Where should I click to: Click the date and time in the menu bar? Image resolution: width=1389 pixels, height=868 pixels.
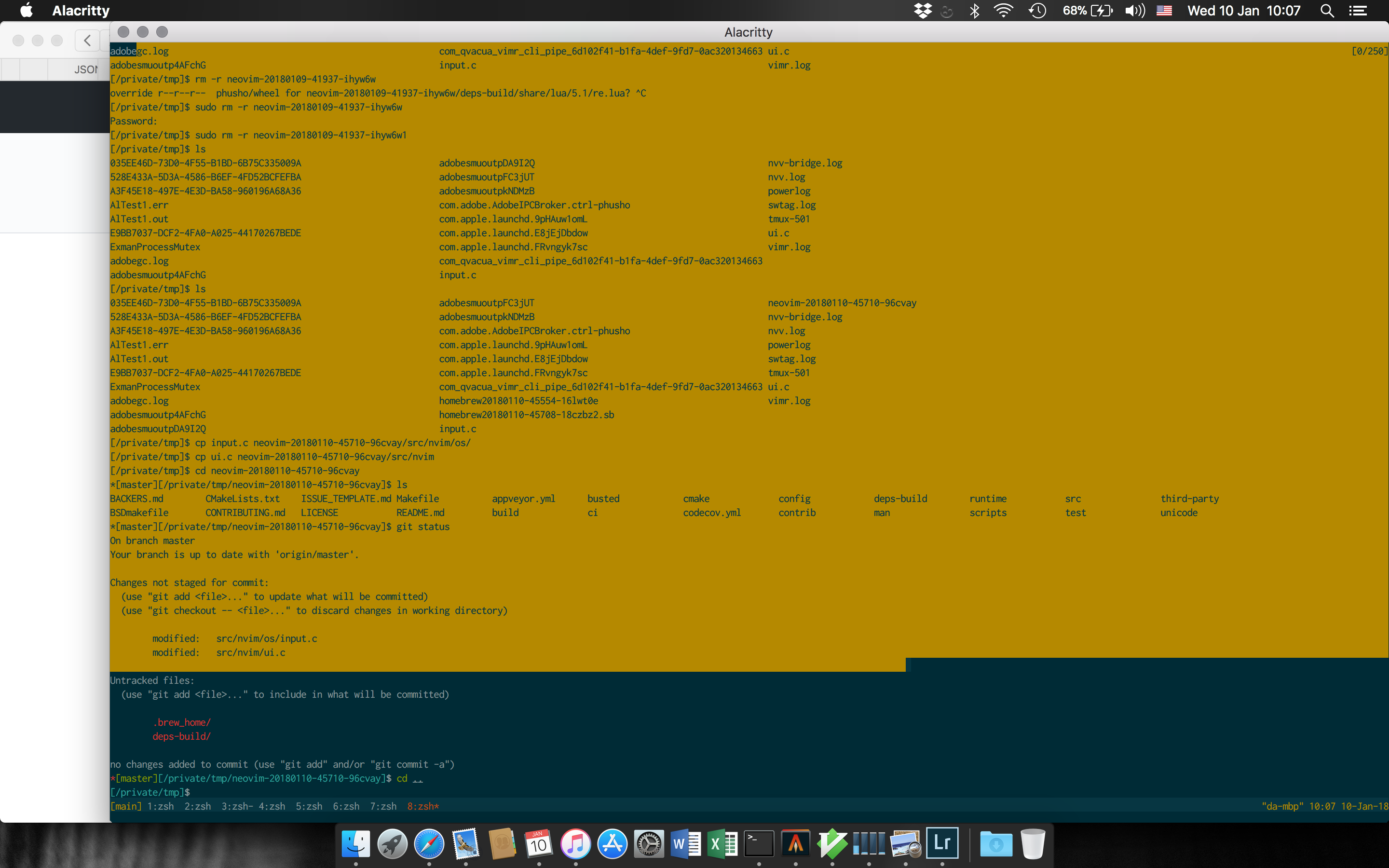point(1243,10)
